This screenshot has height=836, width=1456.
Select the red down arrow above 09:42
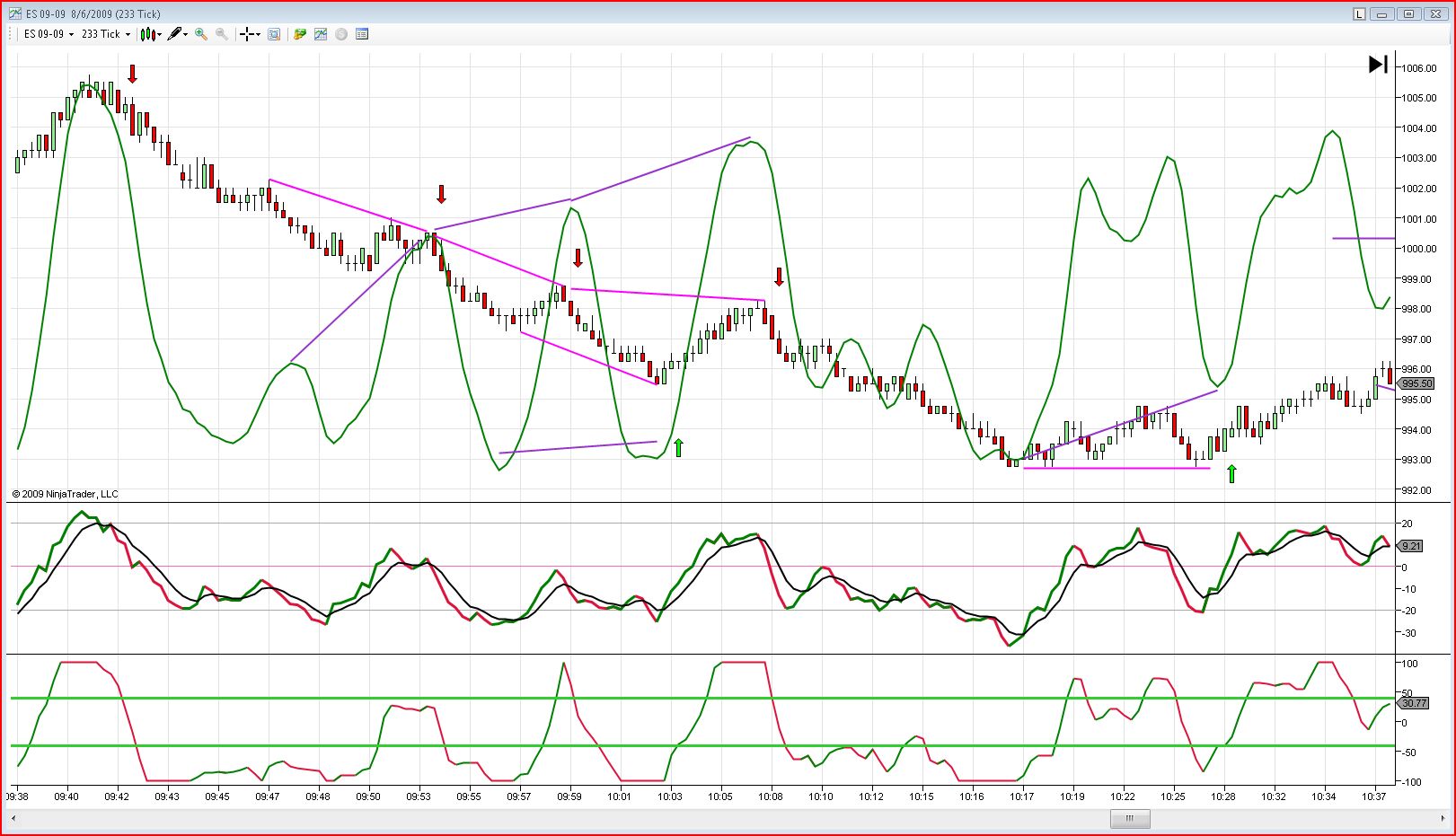click(132, 74)
